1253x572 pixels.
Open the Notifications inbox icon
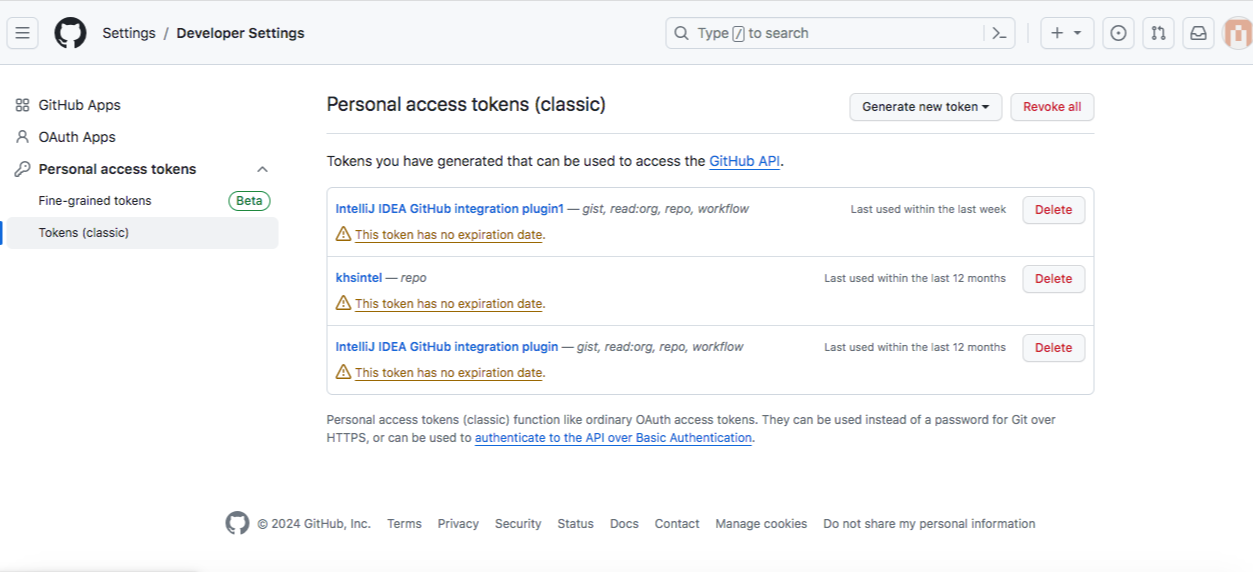[x=1198, y=33]
